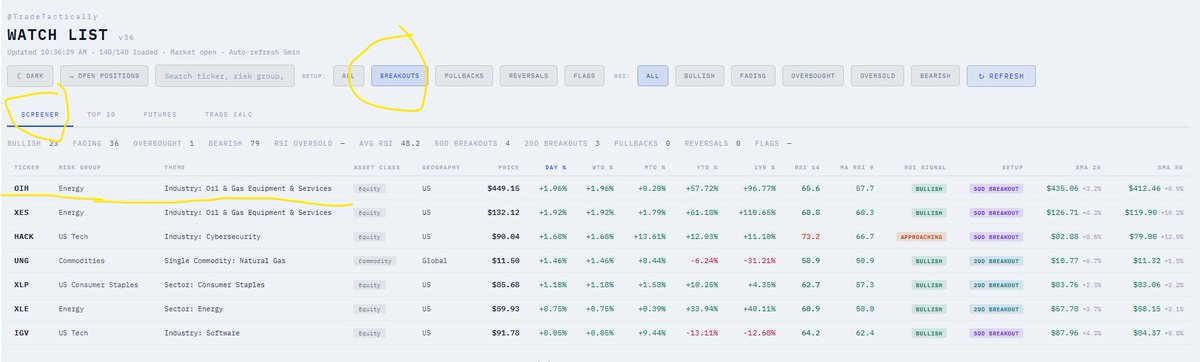Select the XES ticker
This screenshot has height=362, width=1200.
point(21,212)
